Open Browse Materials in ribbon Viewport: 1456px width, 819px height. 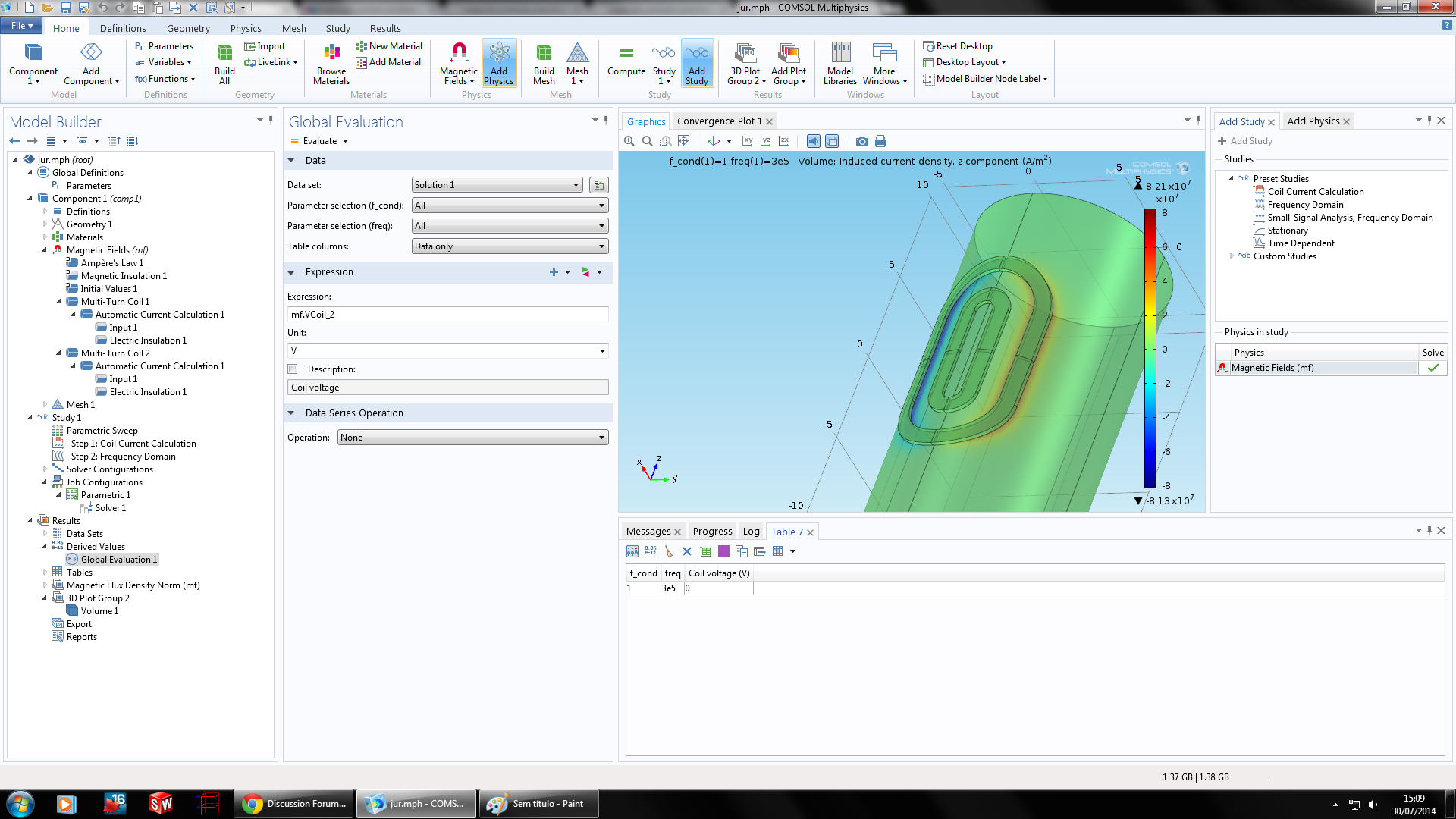click(x=331, y=62)
